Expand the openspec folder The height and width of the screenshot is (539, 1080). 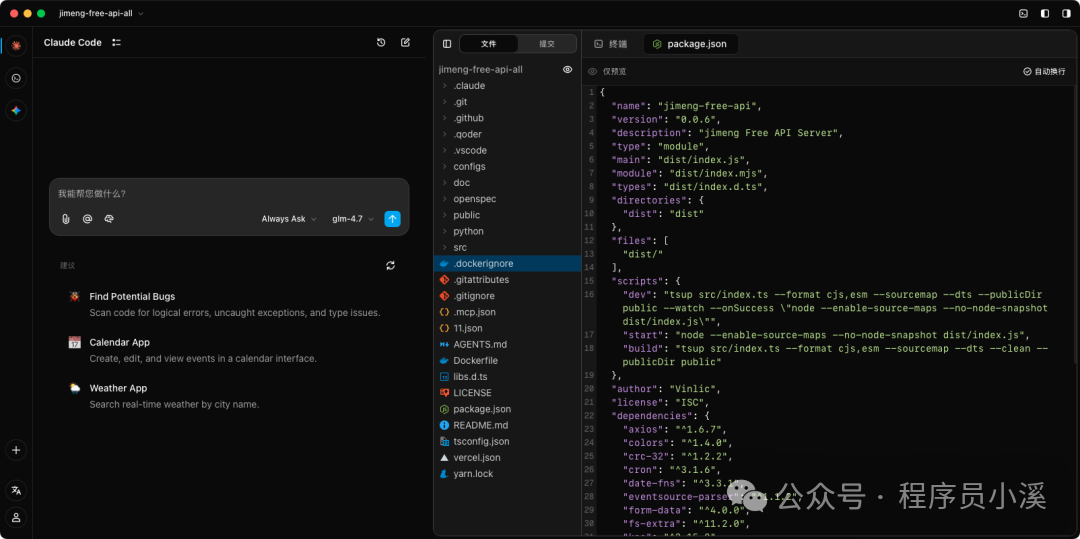coord(507,199)
